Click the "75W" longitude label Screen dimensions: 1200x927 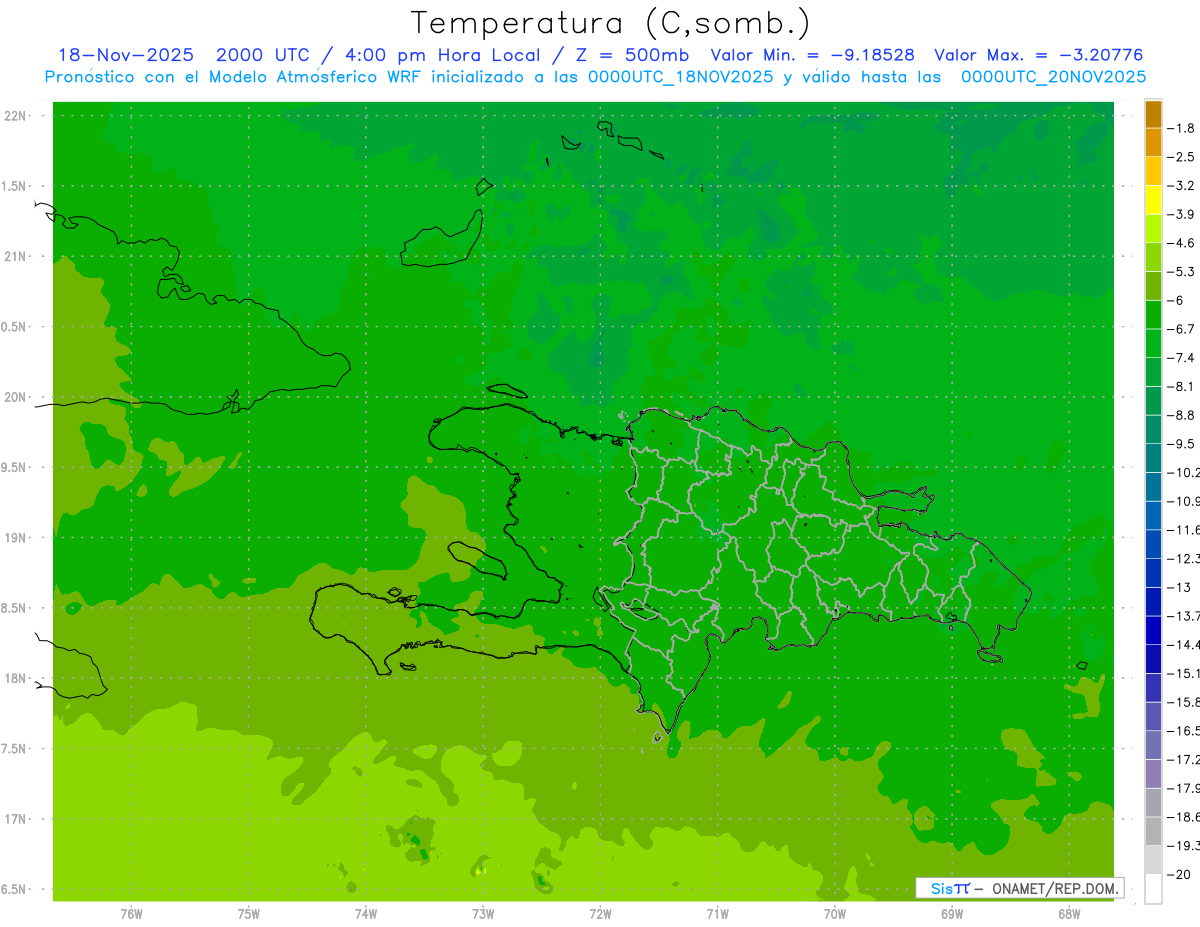coord(249,914)
